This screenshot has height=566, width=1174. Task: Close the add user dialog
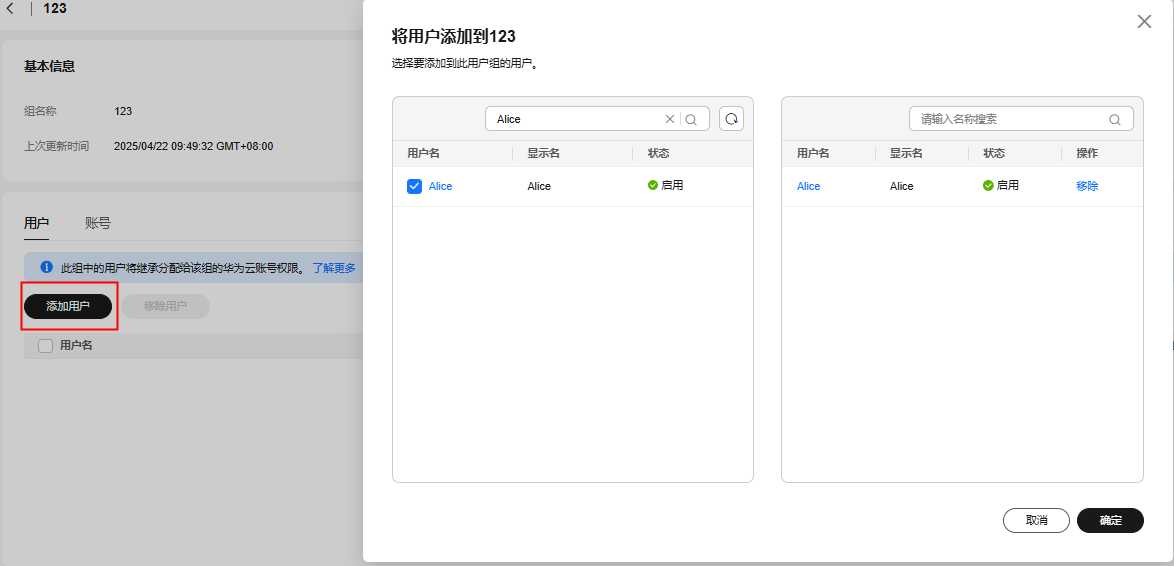pos(1144,22)
